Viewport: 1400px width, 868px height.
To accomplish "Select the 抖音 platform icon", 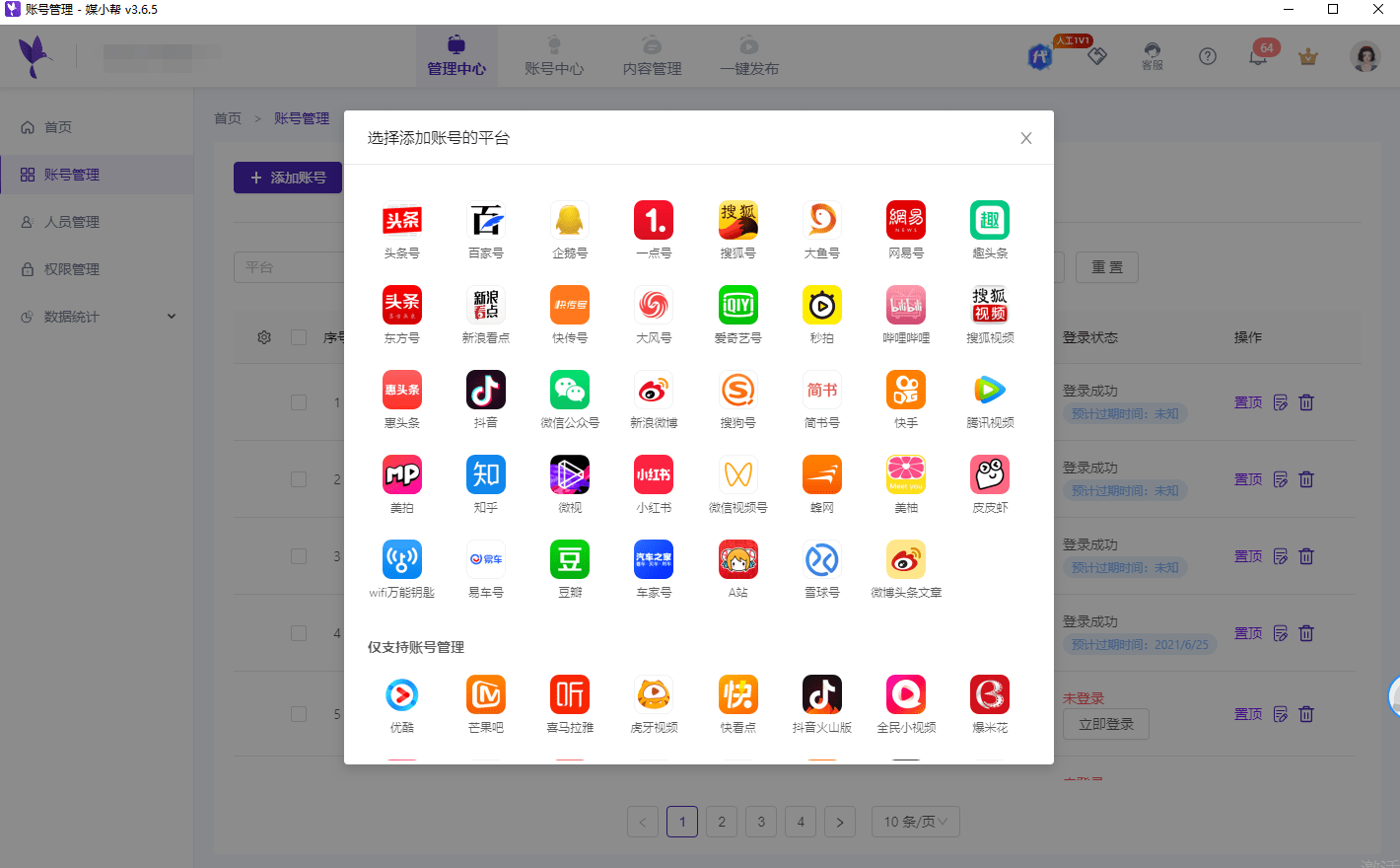I will [486, 390].
